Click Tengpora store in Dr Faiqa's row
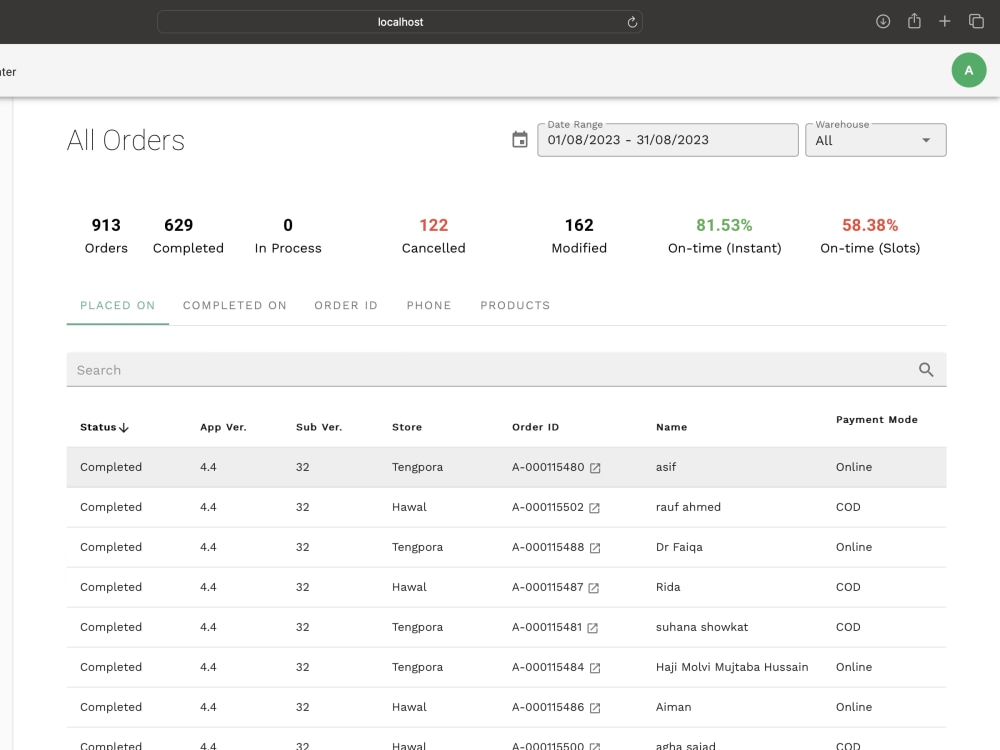This screenshot has width=1000, height=750. pyautogui.click(x=417, y=547)
